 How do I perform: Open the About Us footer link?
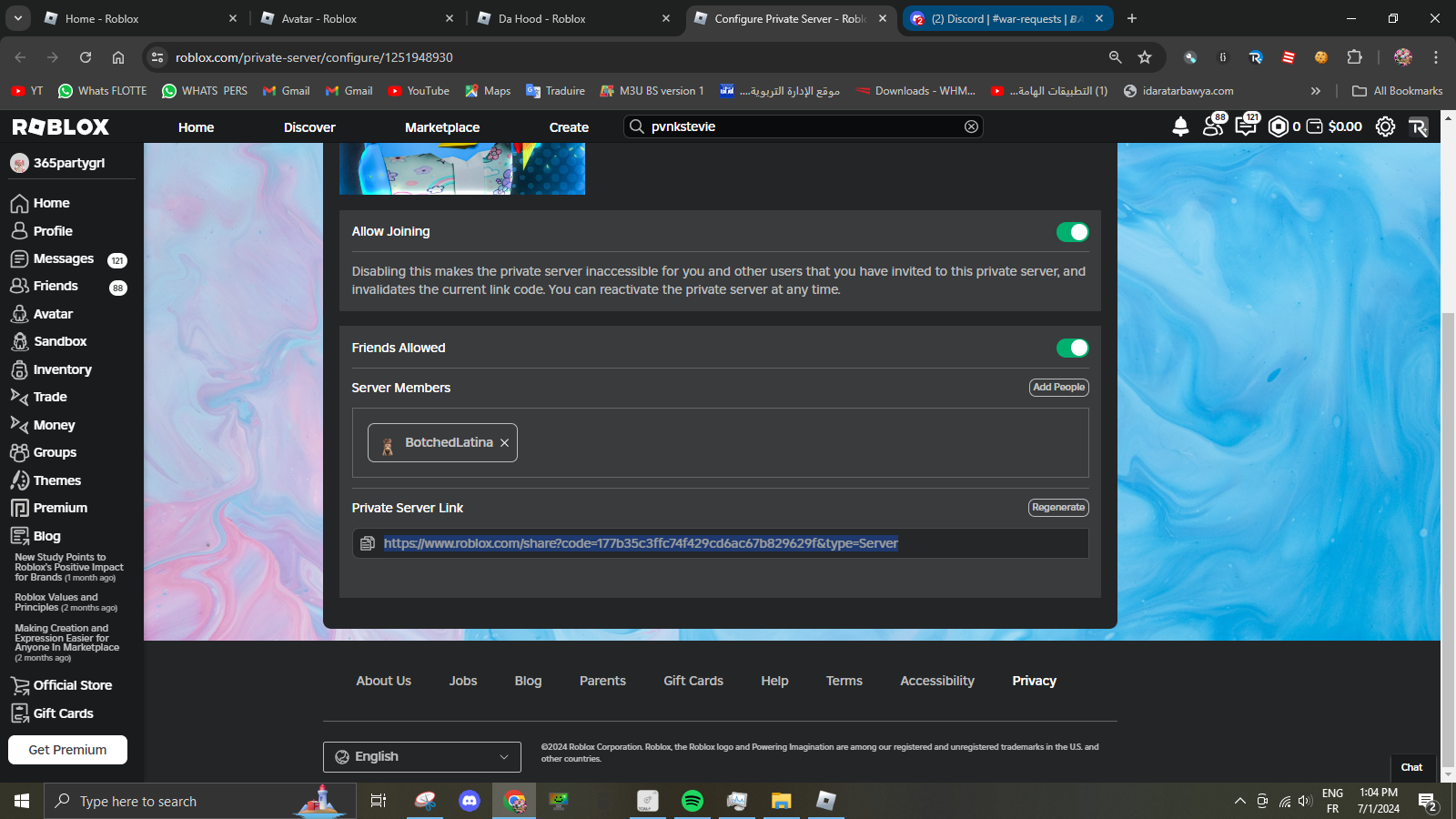(x=384, y=681)
